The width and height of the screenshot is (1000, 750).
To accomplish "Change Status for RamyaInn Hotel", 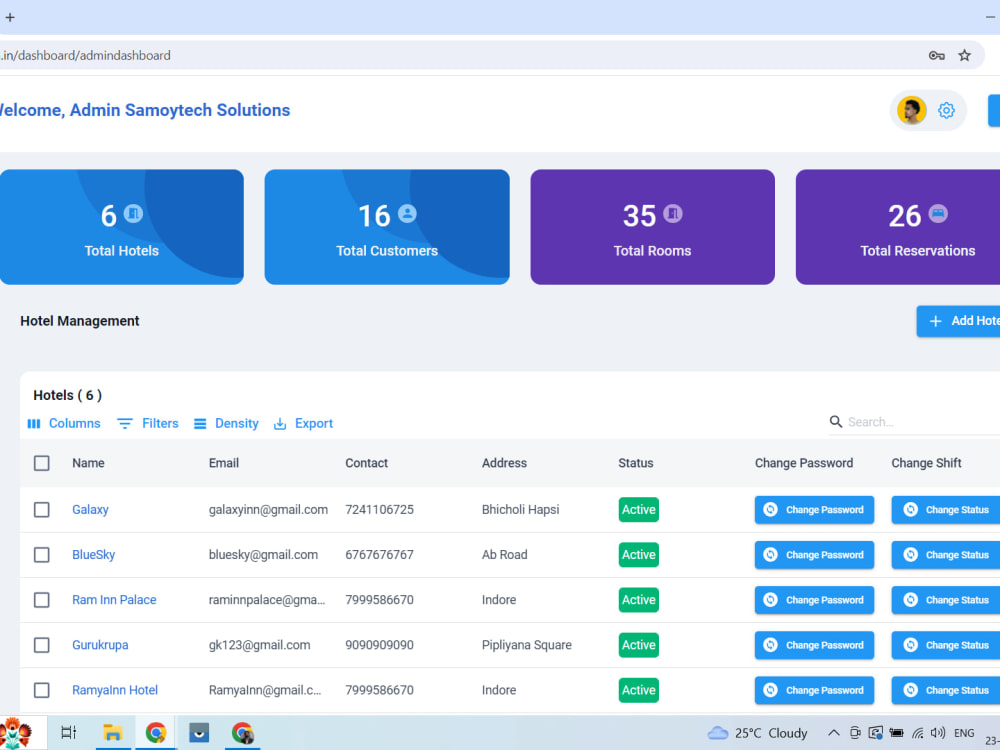I will tap(946, 690).
